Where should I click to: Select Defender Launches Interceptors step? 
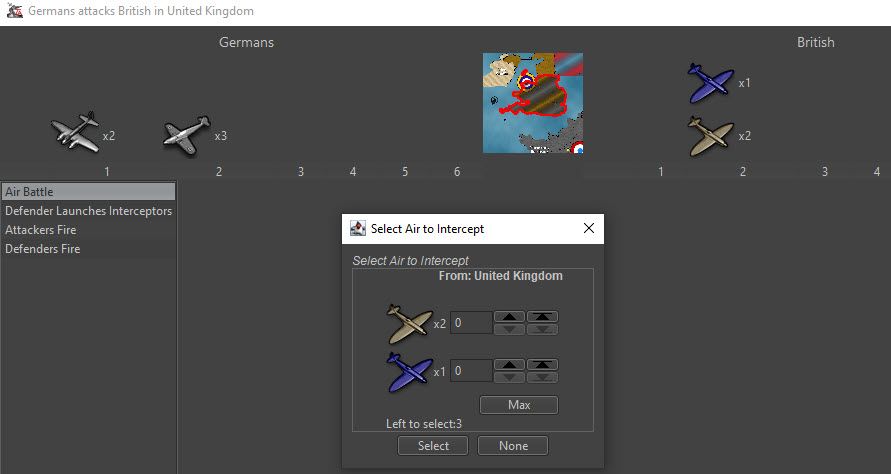pos(88,211)
